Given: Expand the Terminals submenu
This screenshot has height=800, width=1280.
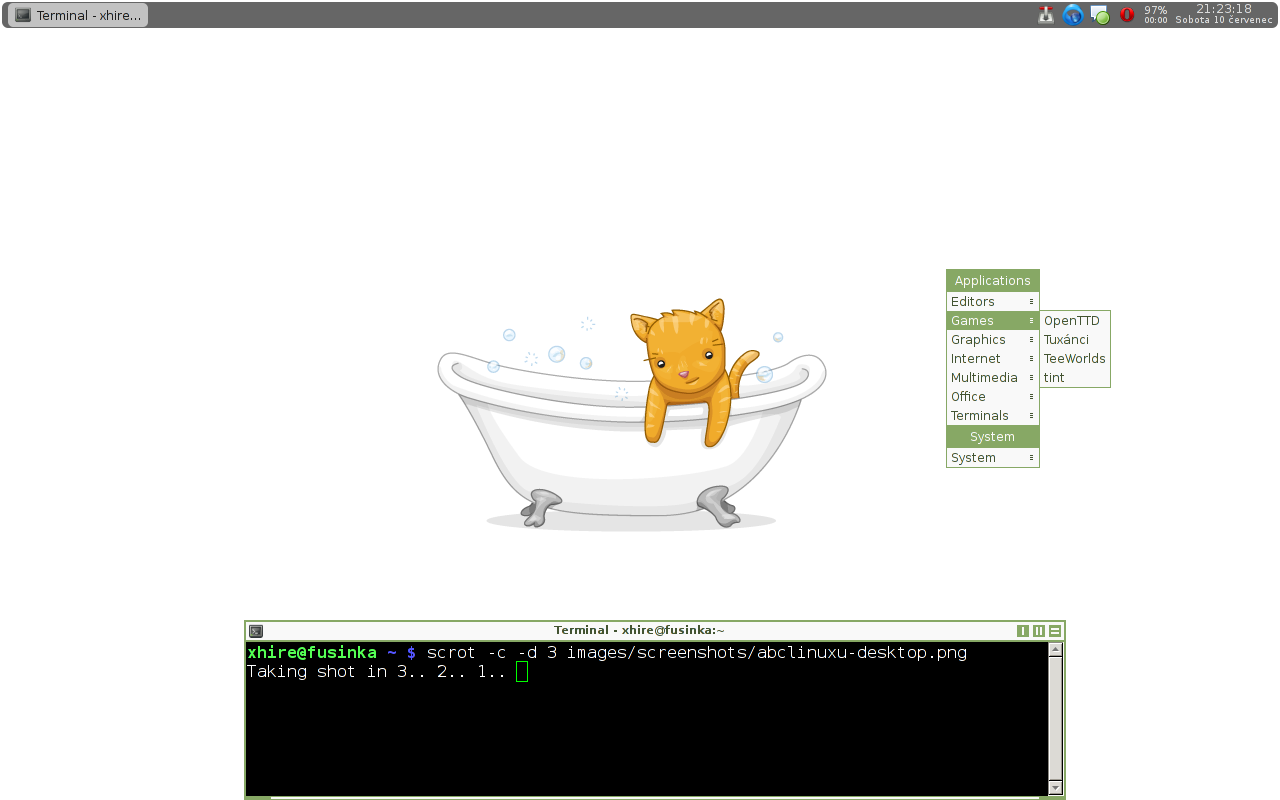Looking at the screenshot, I should pyautogui.click(x=993, y=415).
